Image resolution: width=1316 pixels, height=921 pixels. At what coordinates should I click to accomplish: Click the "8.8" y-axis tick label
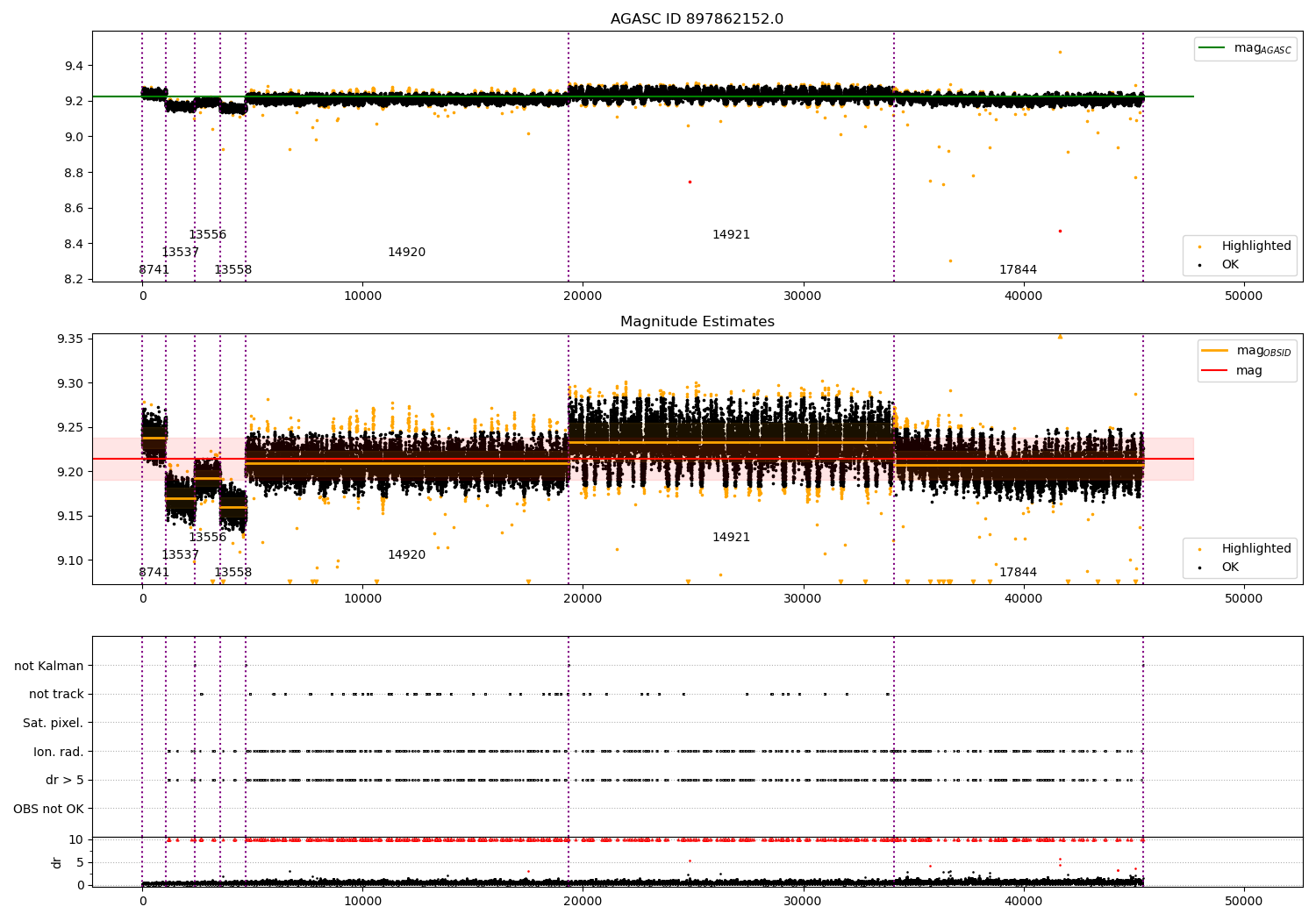pos(74,173)
